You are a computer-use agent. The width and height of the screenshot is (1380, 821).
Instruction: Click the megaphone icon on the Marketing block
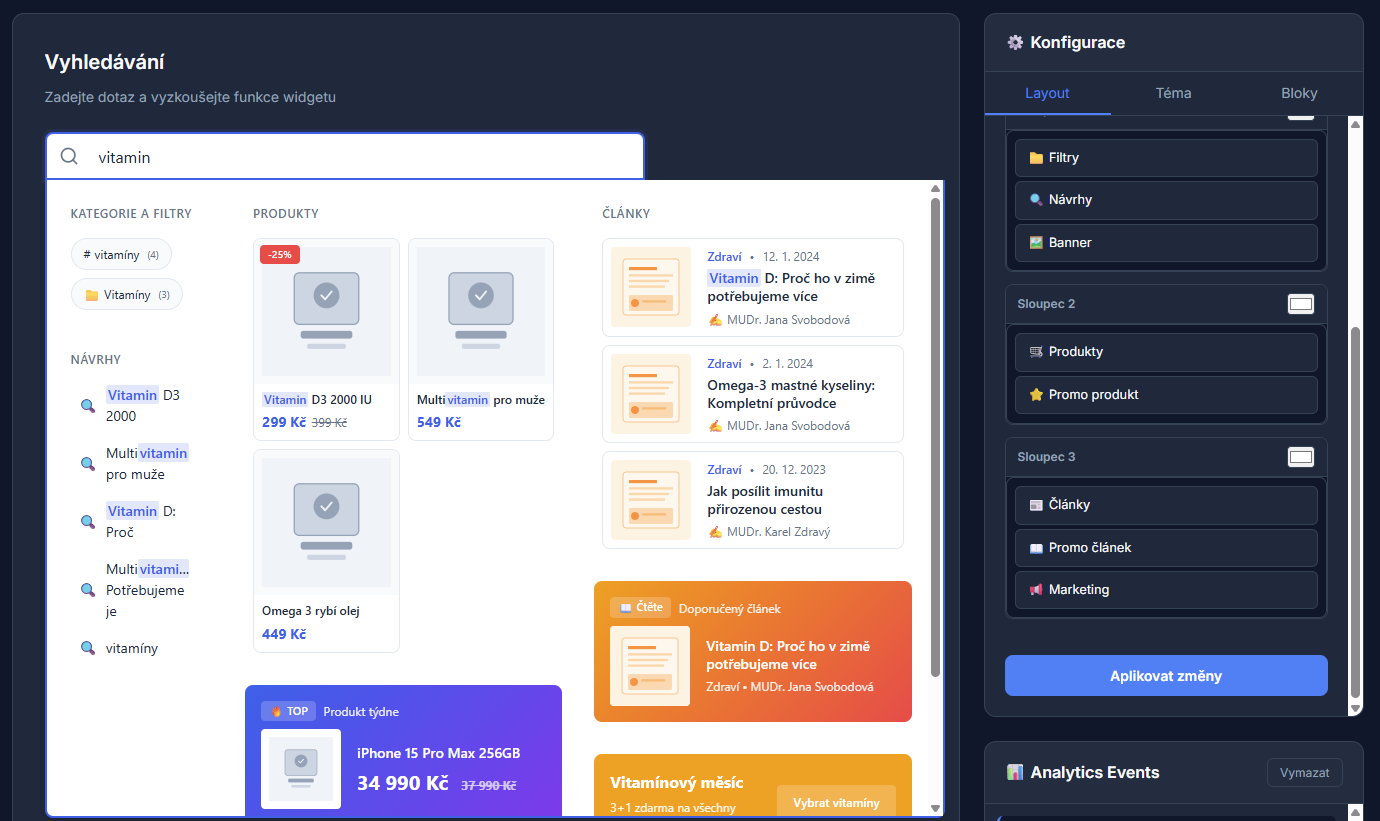coord(1036,590)
